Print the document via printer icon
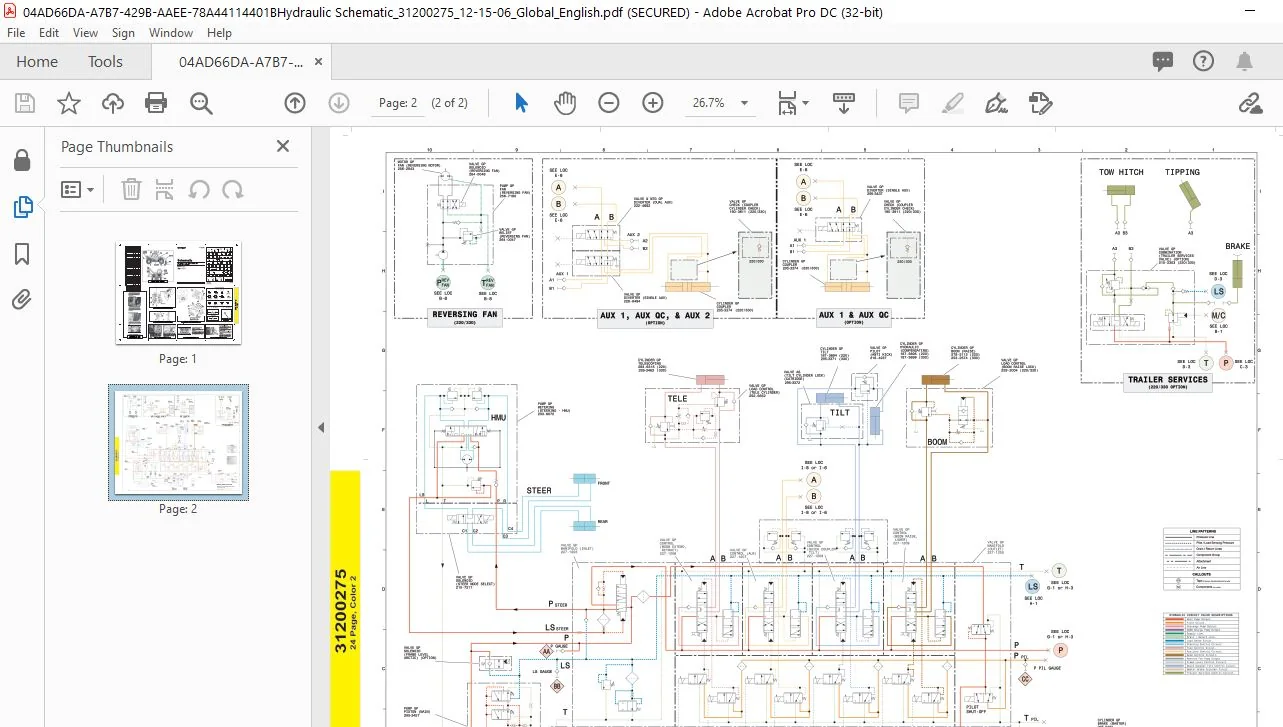This screenshot has width=1283, height=727. click(155, 103)
